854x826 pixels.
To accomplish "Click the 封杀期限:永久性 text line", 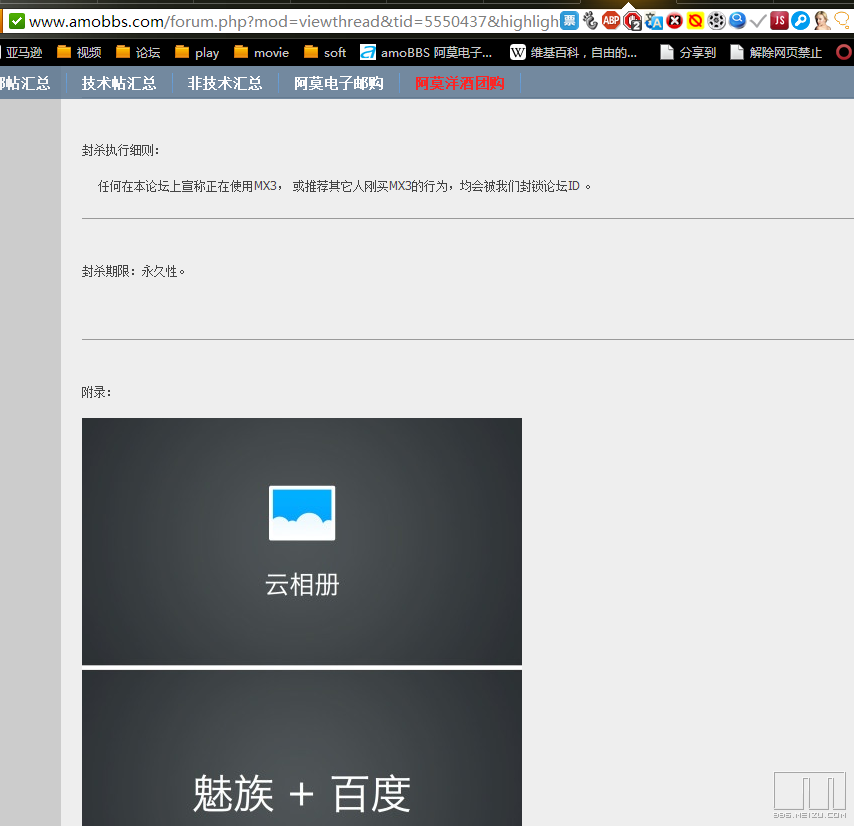I will point(133,271).
